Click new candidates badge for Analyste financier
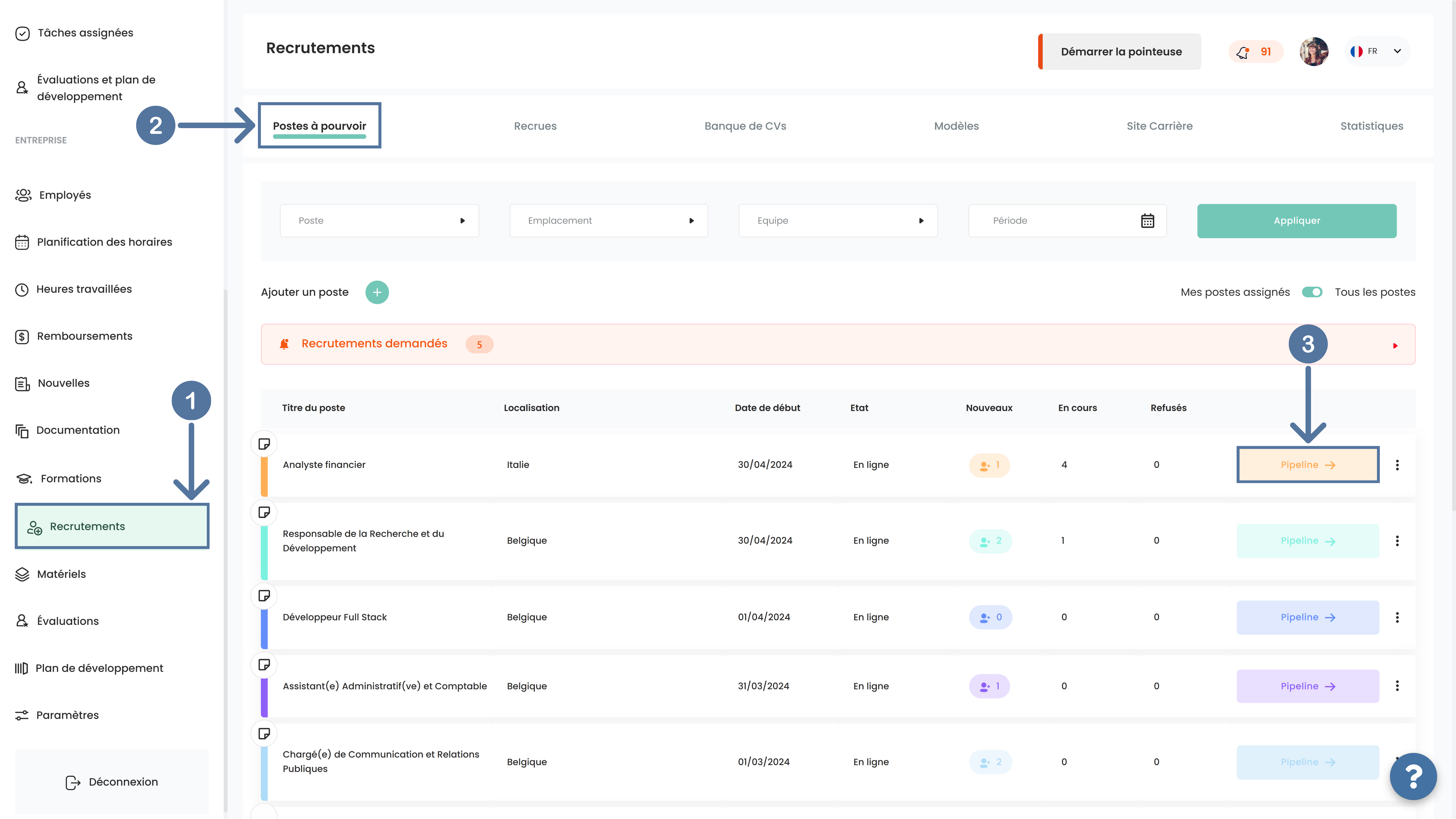Image resolution: width=1456 pixels, height=819 pixels. pyautogui.click(x=989, y=466)
